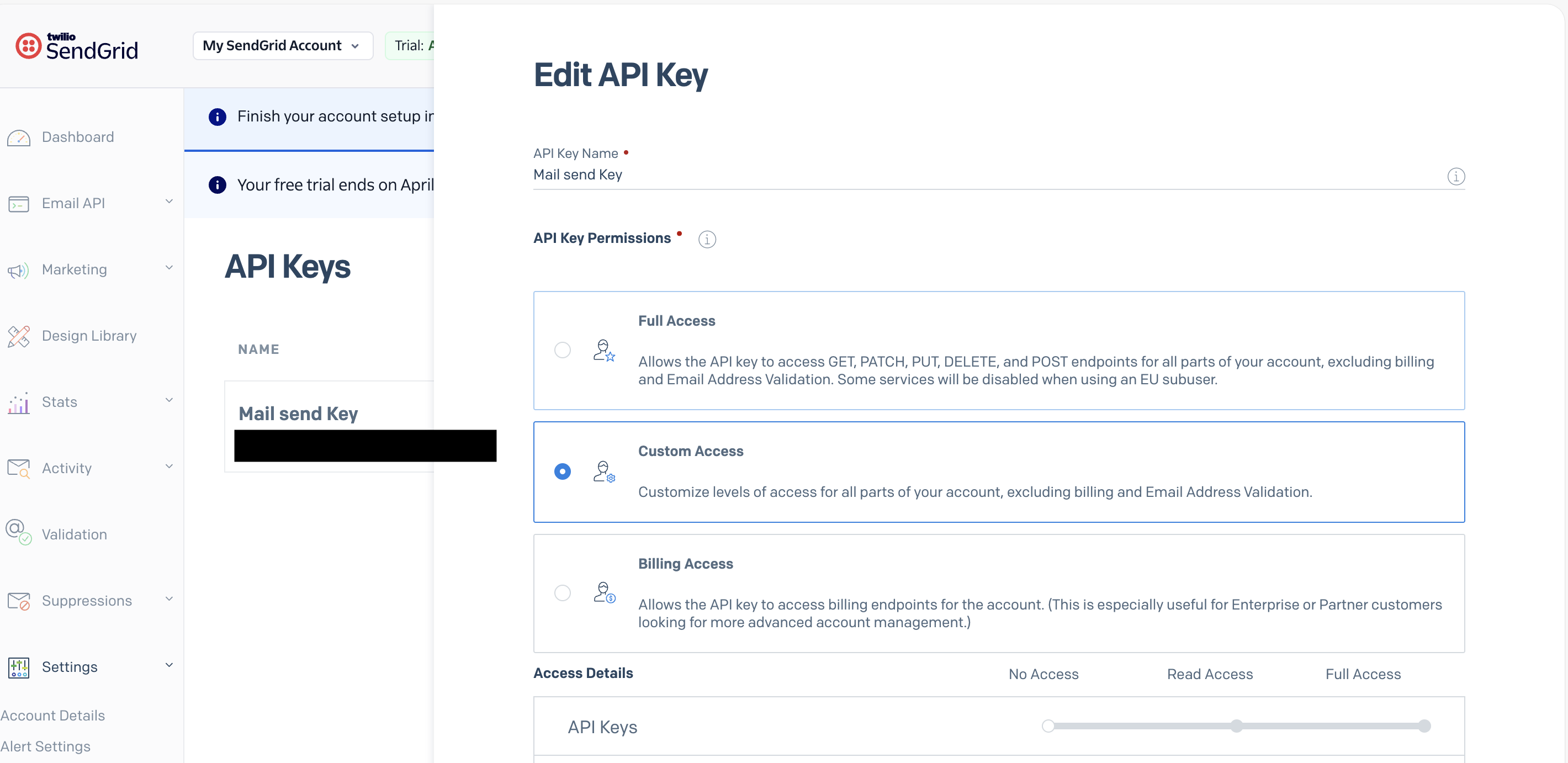
Task: Open Alert Settings link
Action: tap(46, 746)
